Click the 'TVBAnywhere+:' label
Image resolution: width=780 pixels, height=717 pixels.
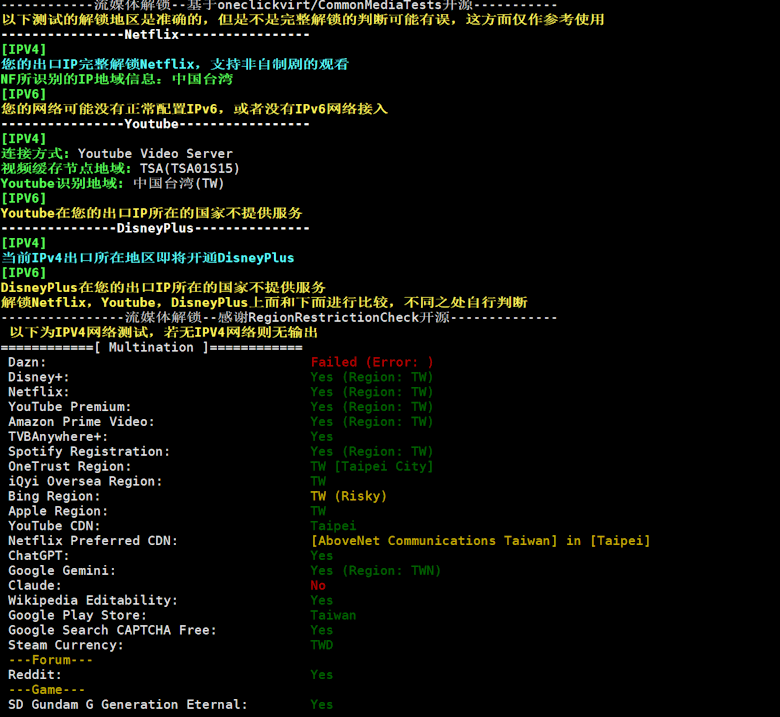click(x=58, y=437)
